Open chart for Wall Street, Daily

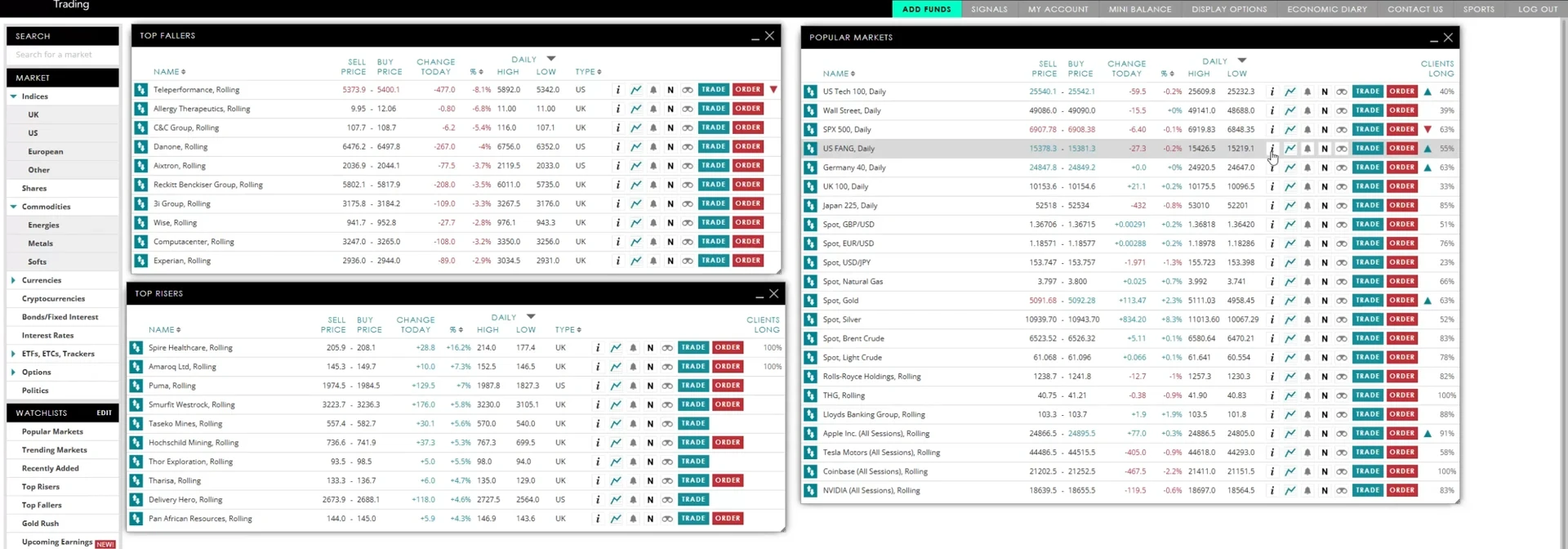tap(1290, 110)
